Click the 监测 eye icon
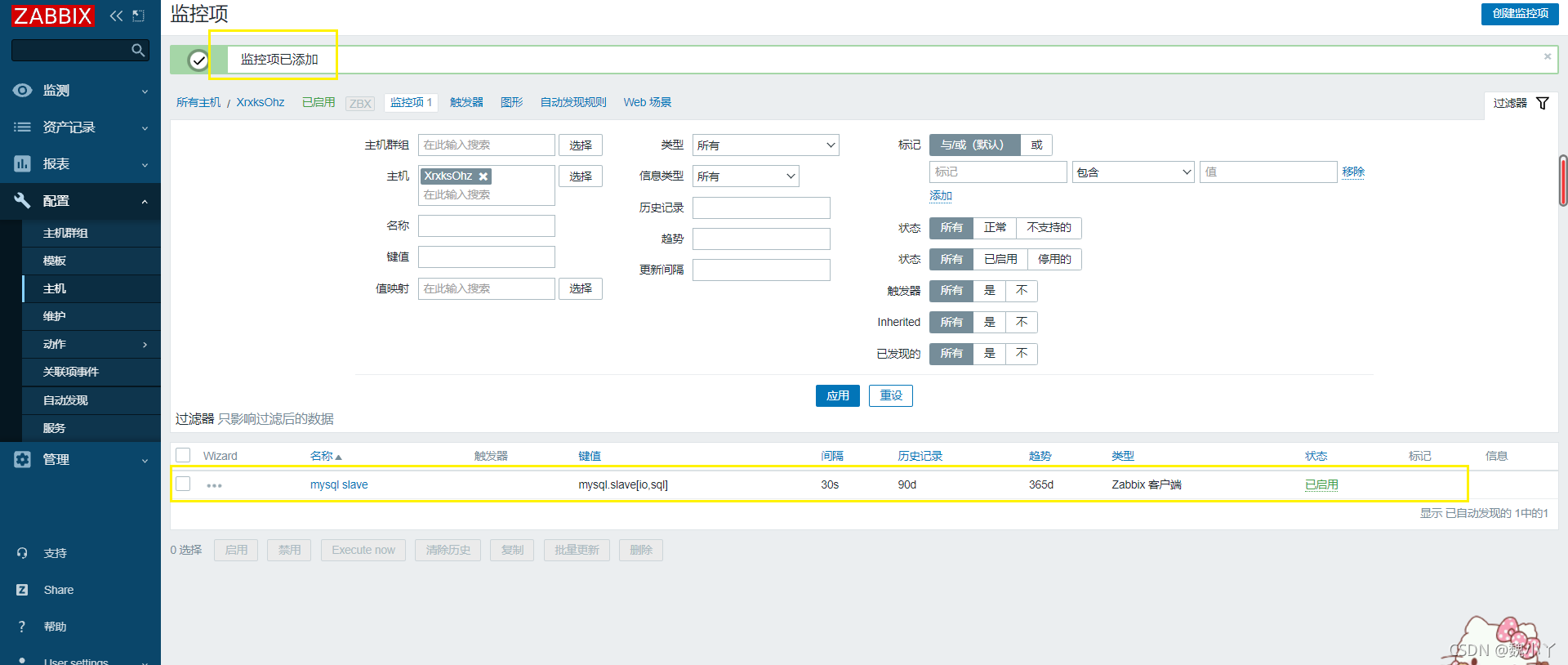 [23, 90]
